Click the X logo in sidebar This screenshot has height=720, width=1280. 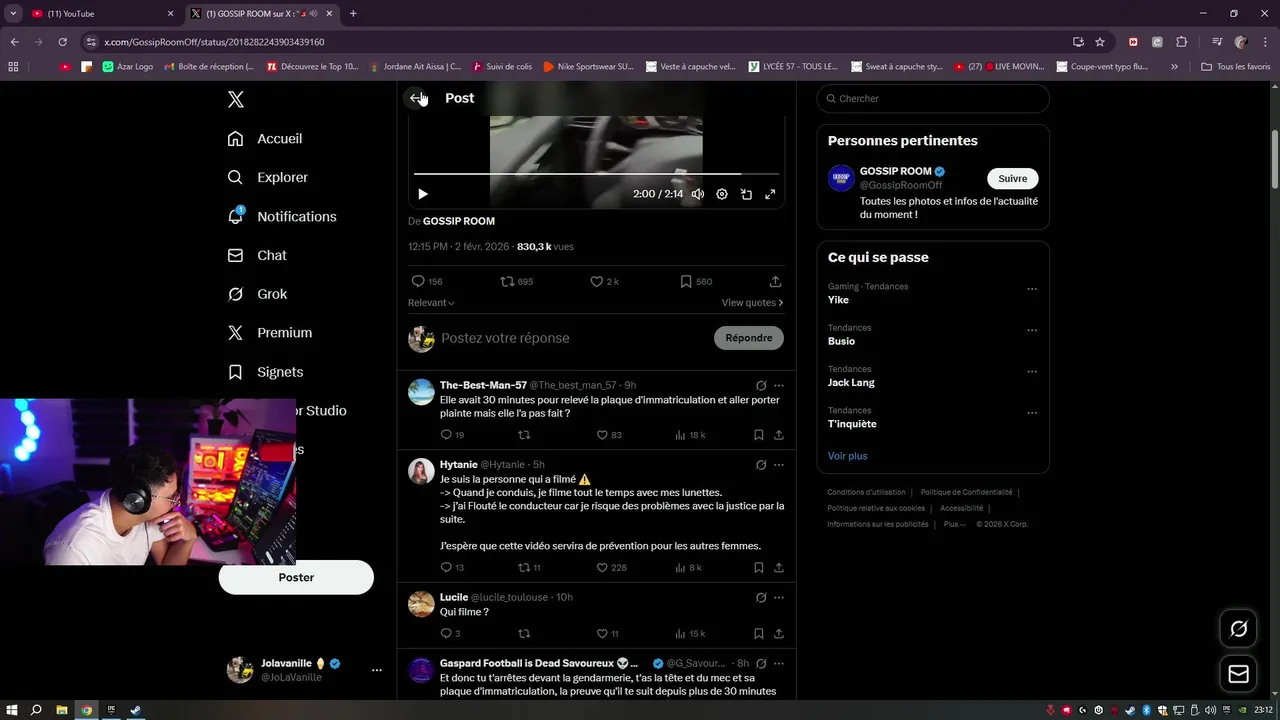coord(236,99)
